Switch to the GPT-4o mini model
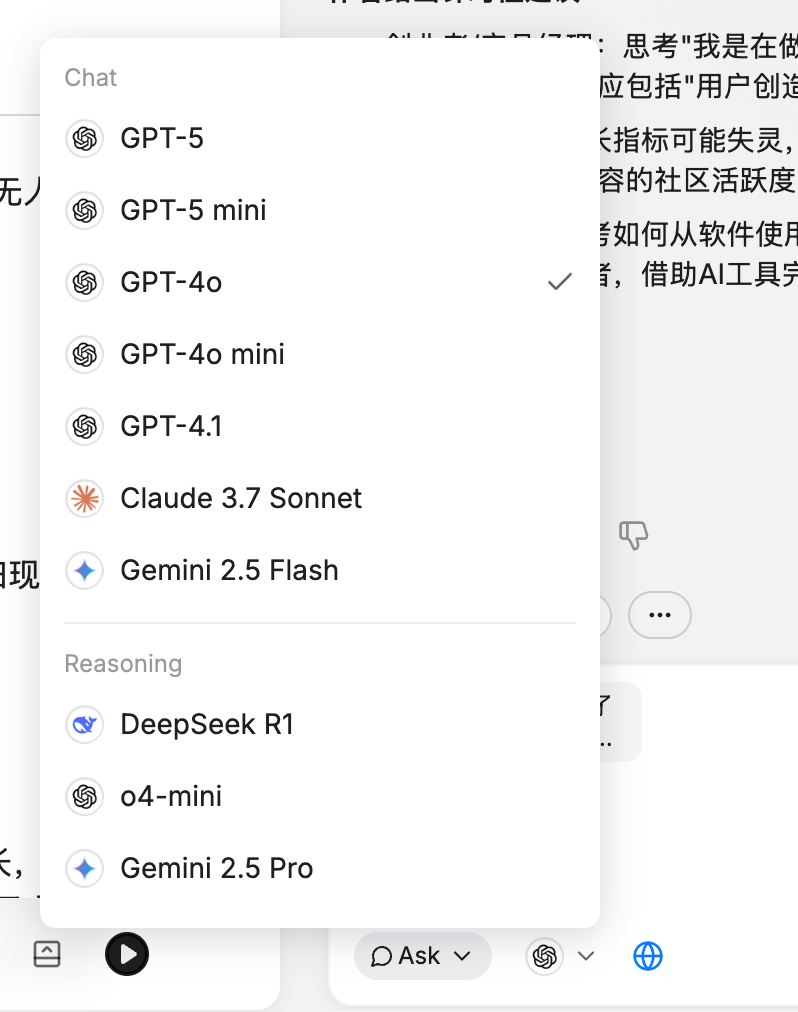Image resolution: width=798 pixels, height=1012 pixels. pos(320,354)
